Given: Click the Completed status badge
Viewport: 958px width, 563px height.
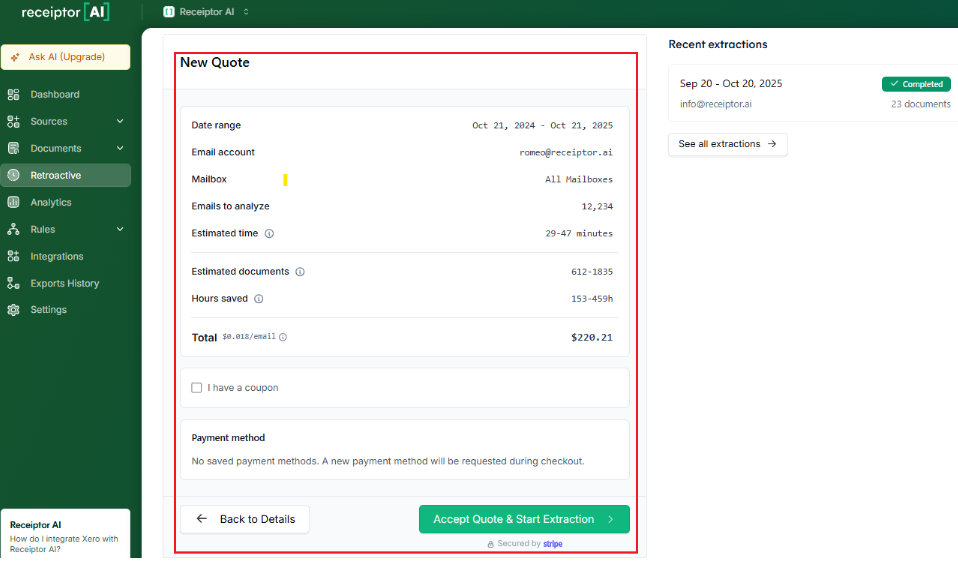Looking at the screenshot, I should pos(916,84).
